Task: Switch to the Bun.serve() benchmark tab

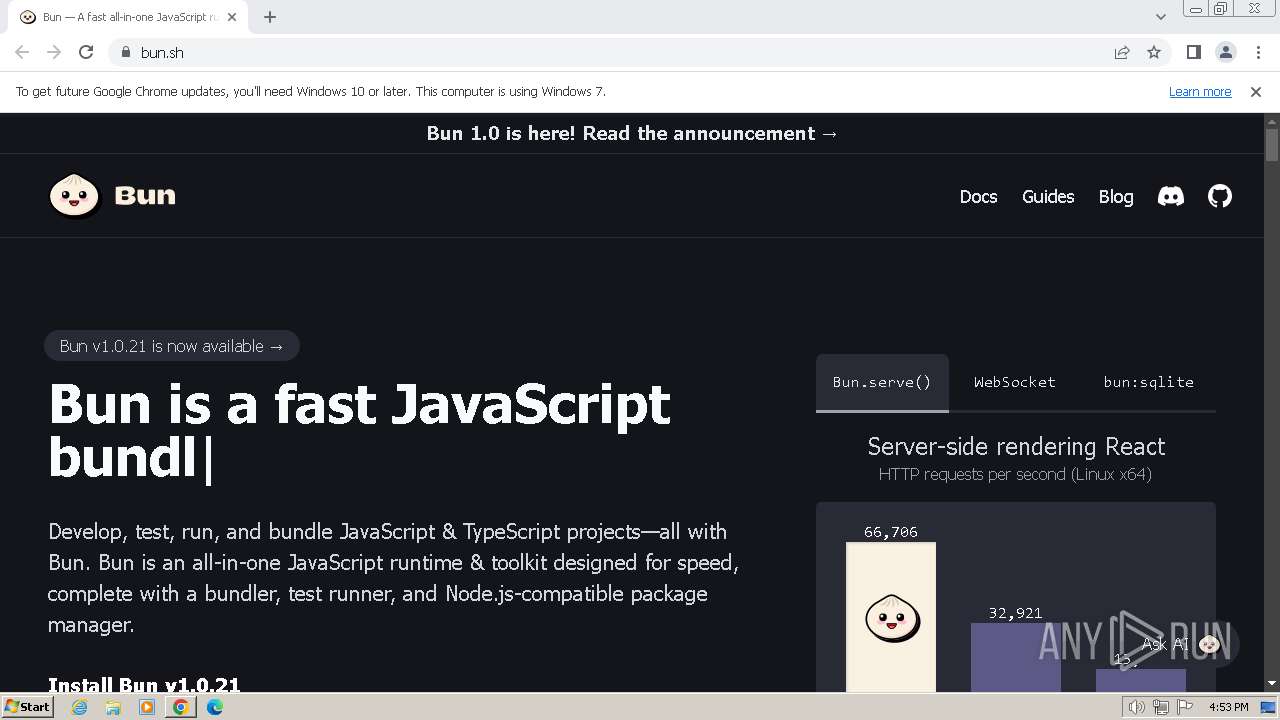Action: click(x=882, y=382)
